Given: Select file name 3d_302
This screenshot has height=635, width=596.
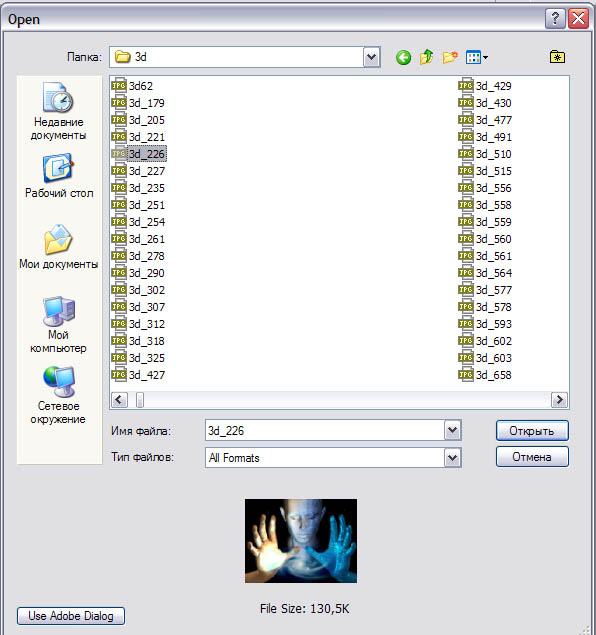Looking at the screenshot, I should coord(147,290).
